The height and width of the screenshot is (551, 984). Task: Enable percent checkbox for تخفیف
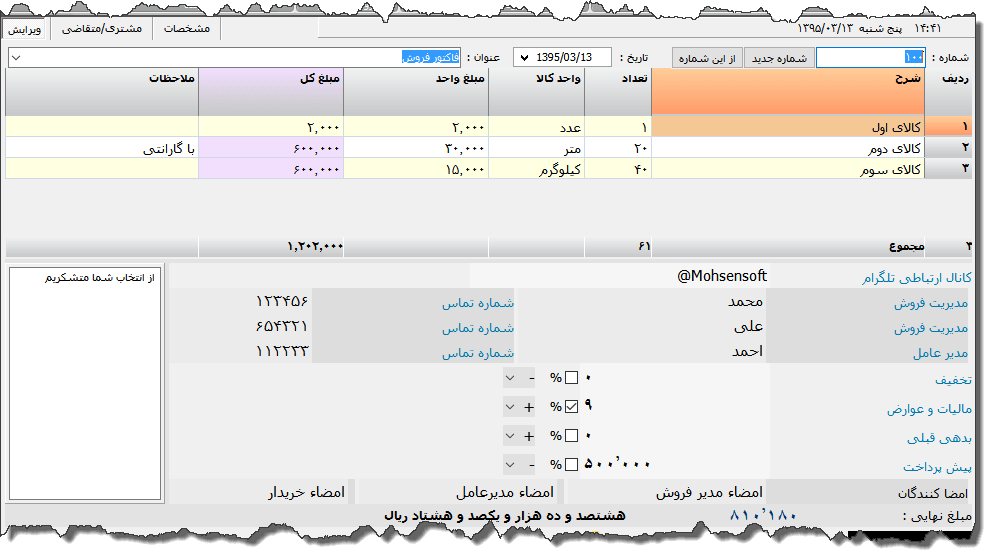tap(572, 378)
